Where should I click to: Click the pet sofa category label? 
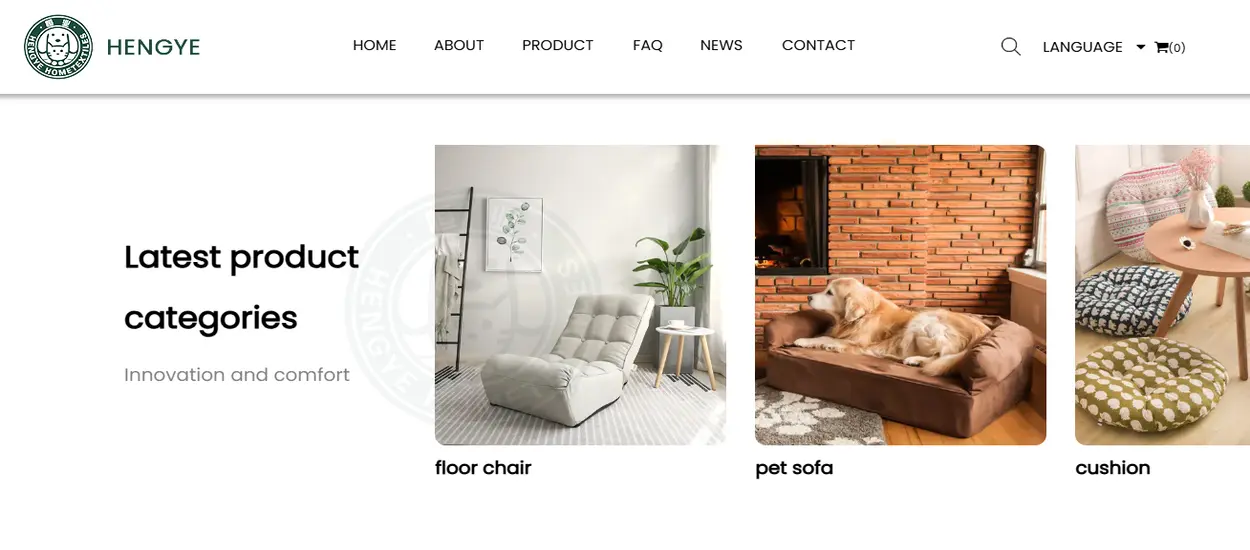coord(794,468)
